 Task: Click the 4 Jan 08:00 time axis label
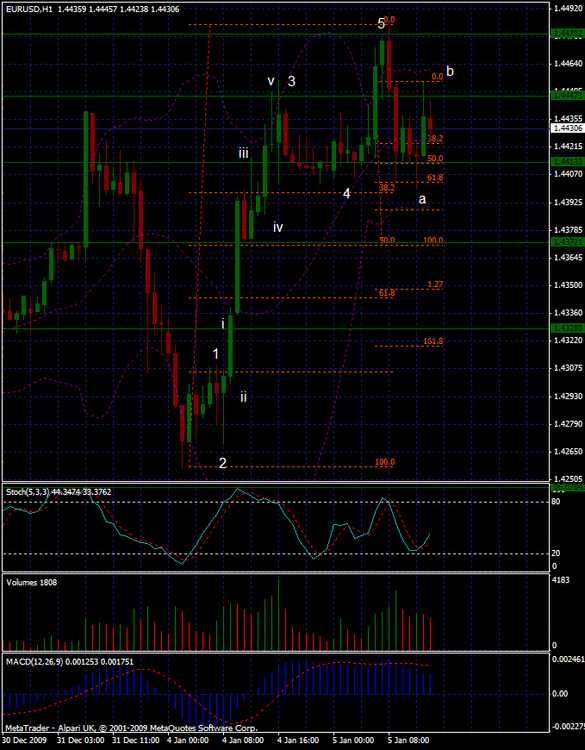click(243, 741)
